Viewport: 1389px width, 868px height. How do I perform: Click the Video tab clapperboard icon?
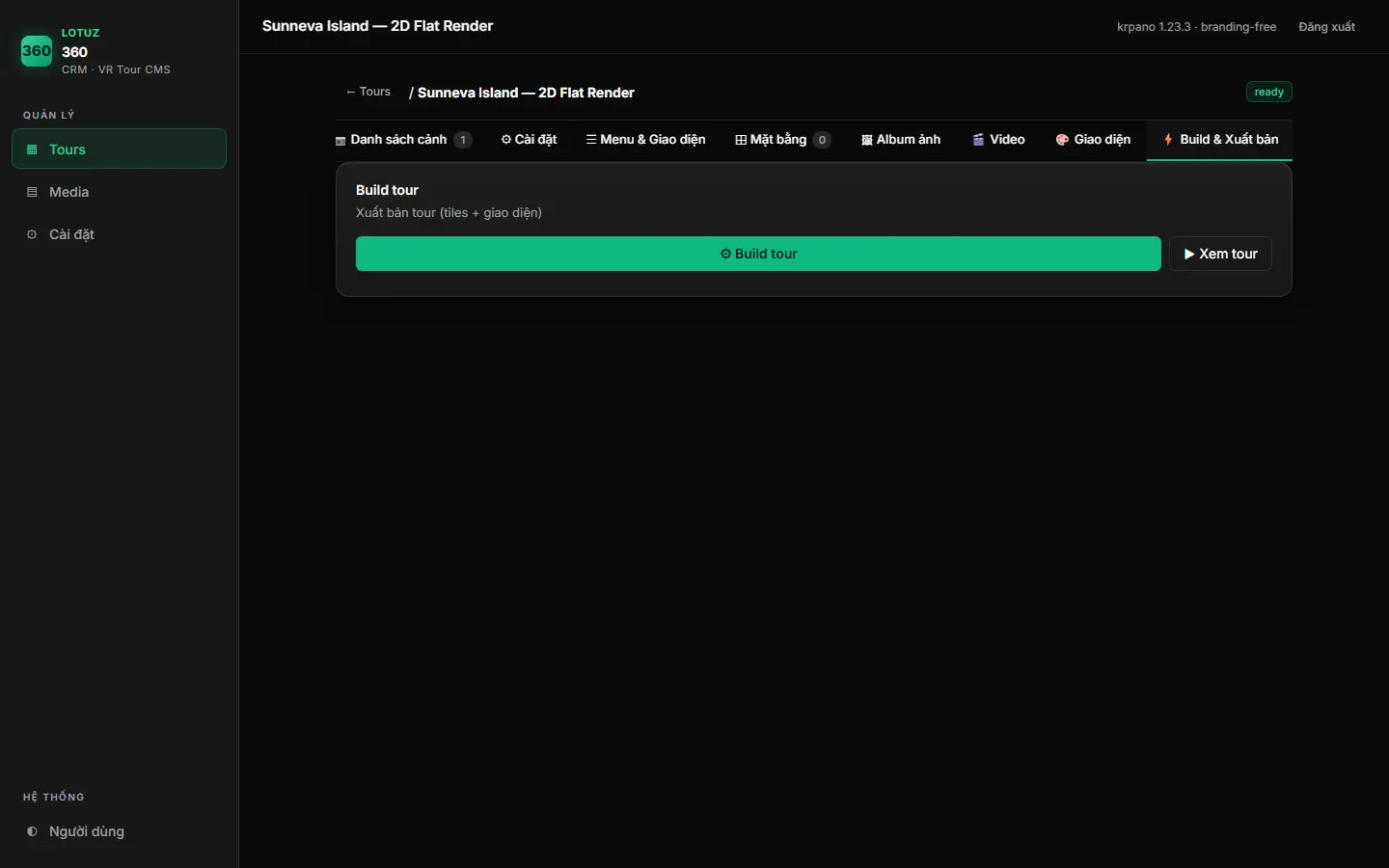(978, 140)
